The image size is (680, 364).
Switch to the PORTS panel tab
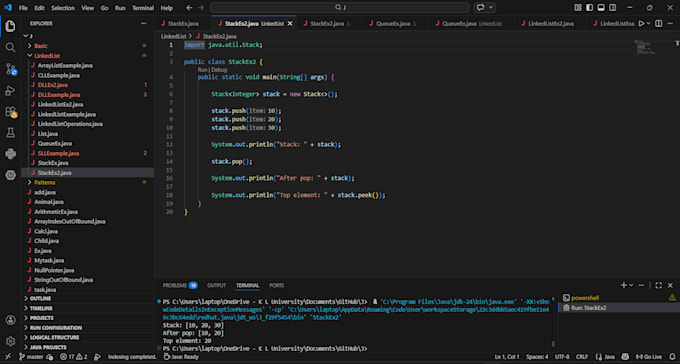[277, 285]
